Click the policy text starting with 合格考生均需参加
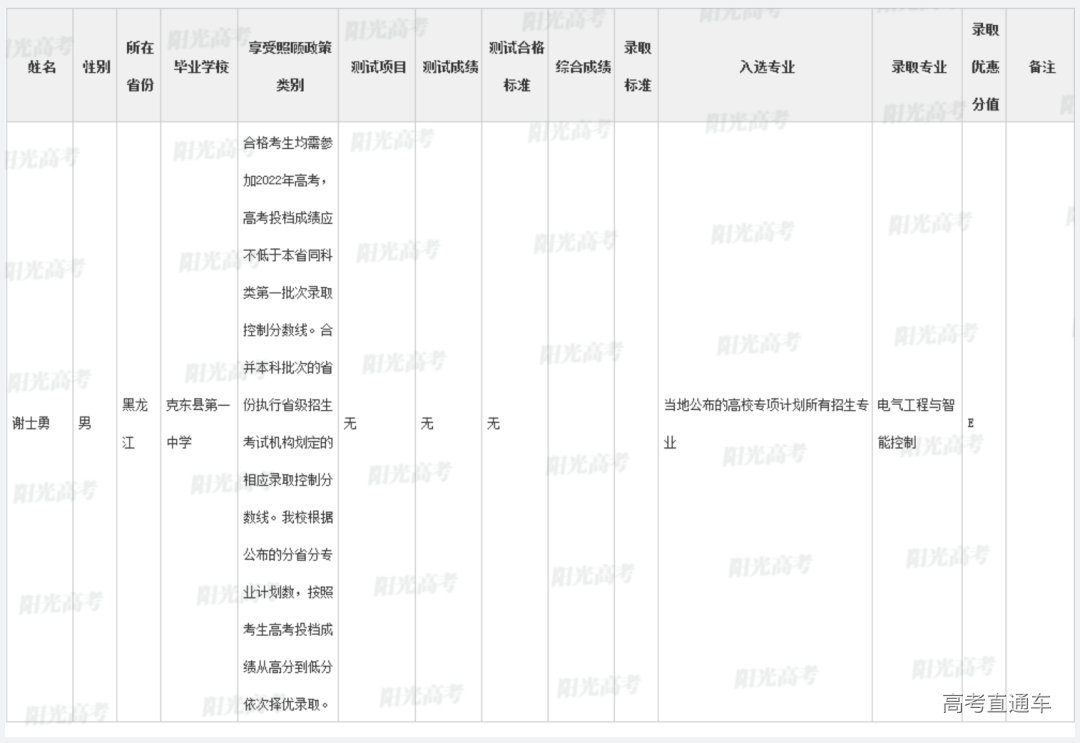This screenshot has width=1080, height=743. [x=288, y=423]
